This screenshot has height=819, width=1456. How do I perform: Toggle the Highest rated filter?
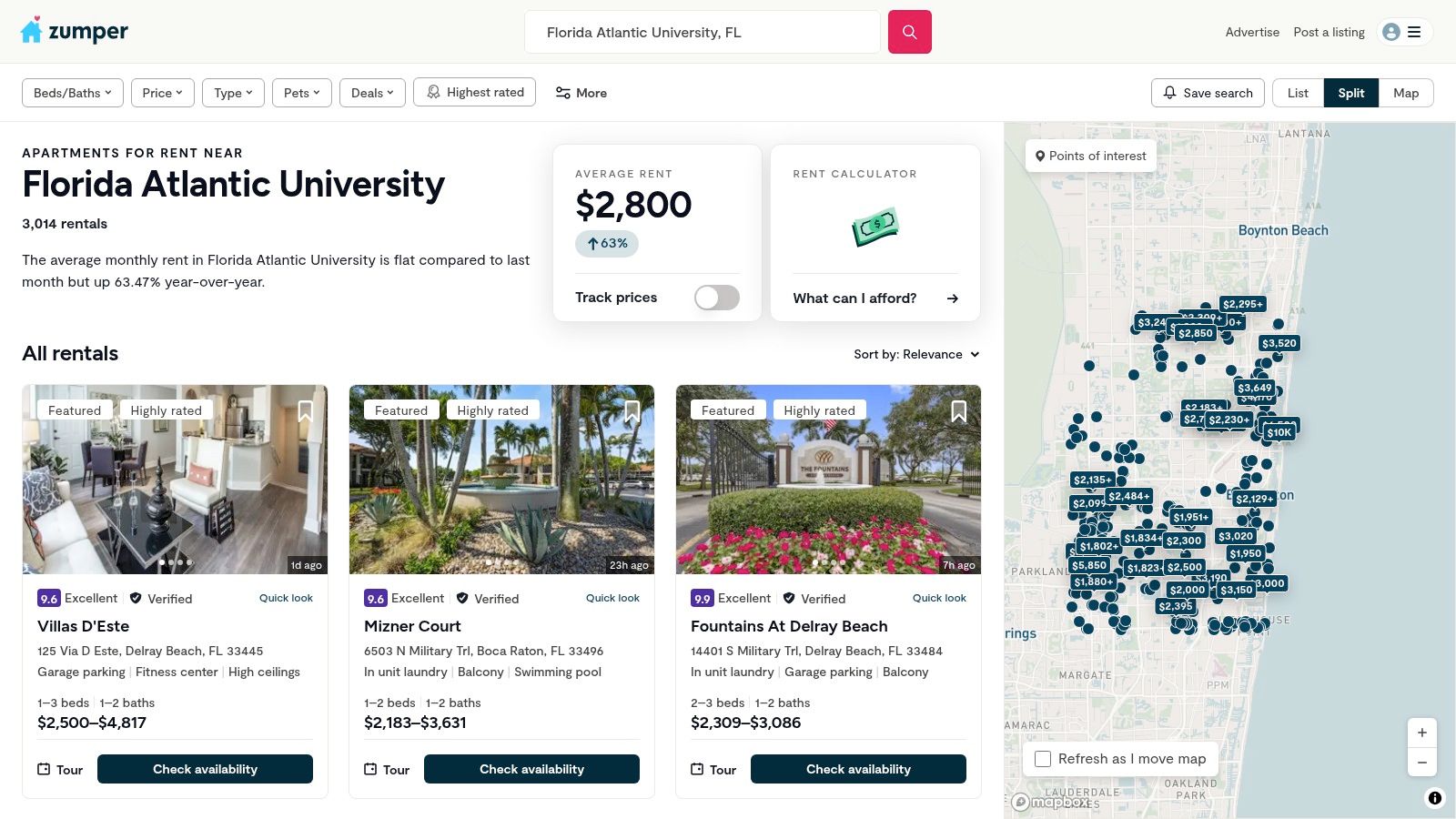tap(475, 92)
